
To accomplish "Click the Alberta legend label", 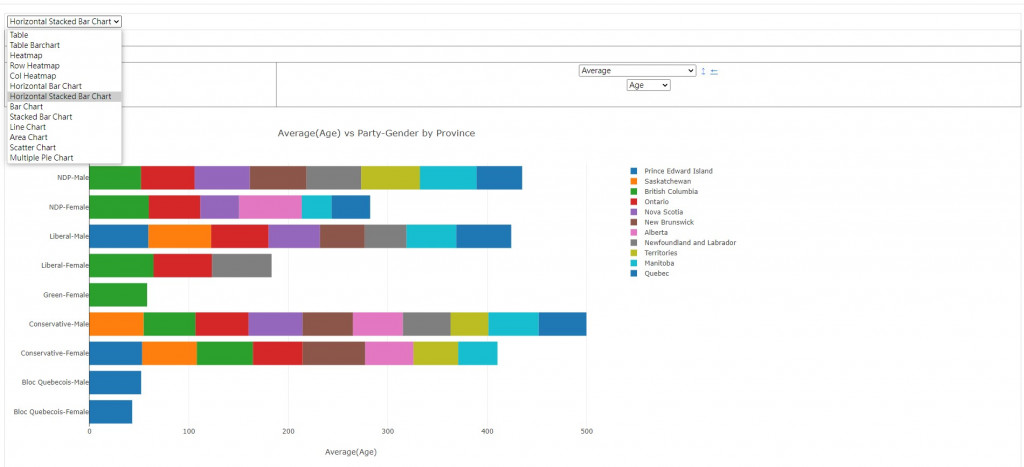I will tap(656, 233).
